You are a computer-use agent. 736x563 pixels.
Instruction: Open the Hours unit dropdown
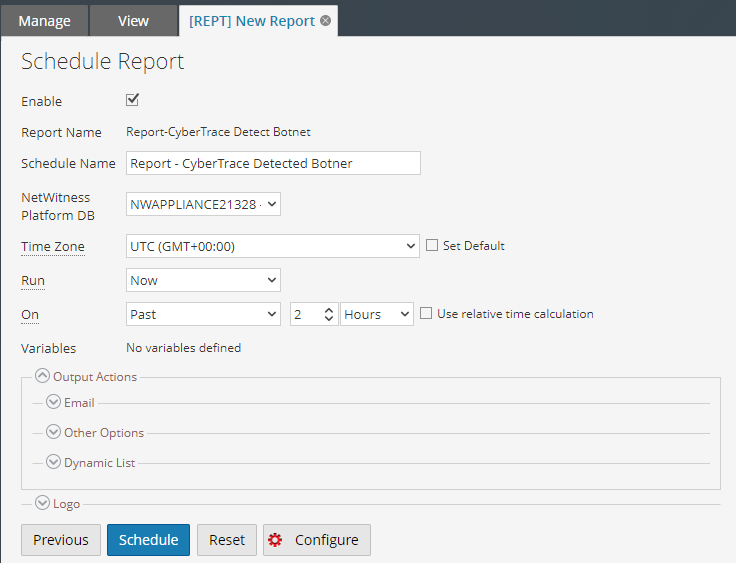[376, 314]
